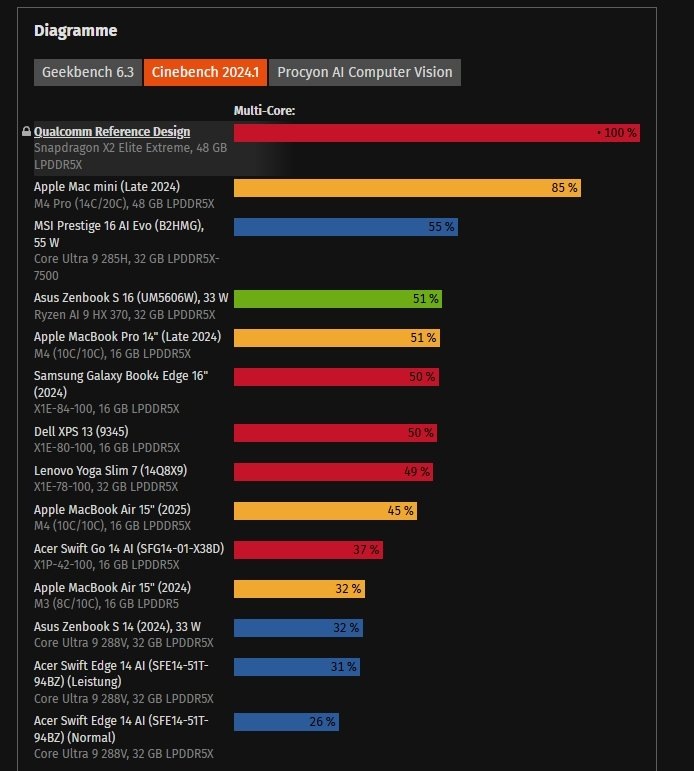Click the 32 % Asus Zenbook S 14 bar

pos(299,628)
